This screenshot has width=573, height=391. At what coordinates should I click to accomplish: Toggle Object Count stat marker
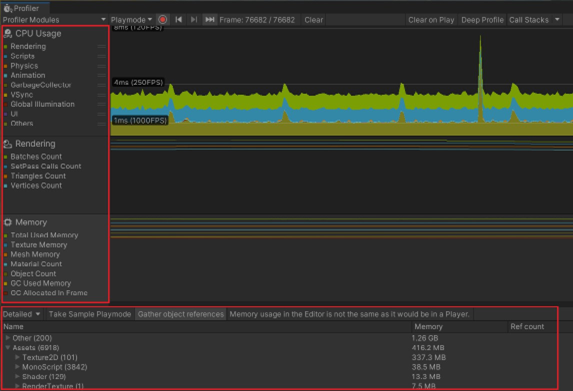point(5,274)
